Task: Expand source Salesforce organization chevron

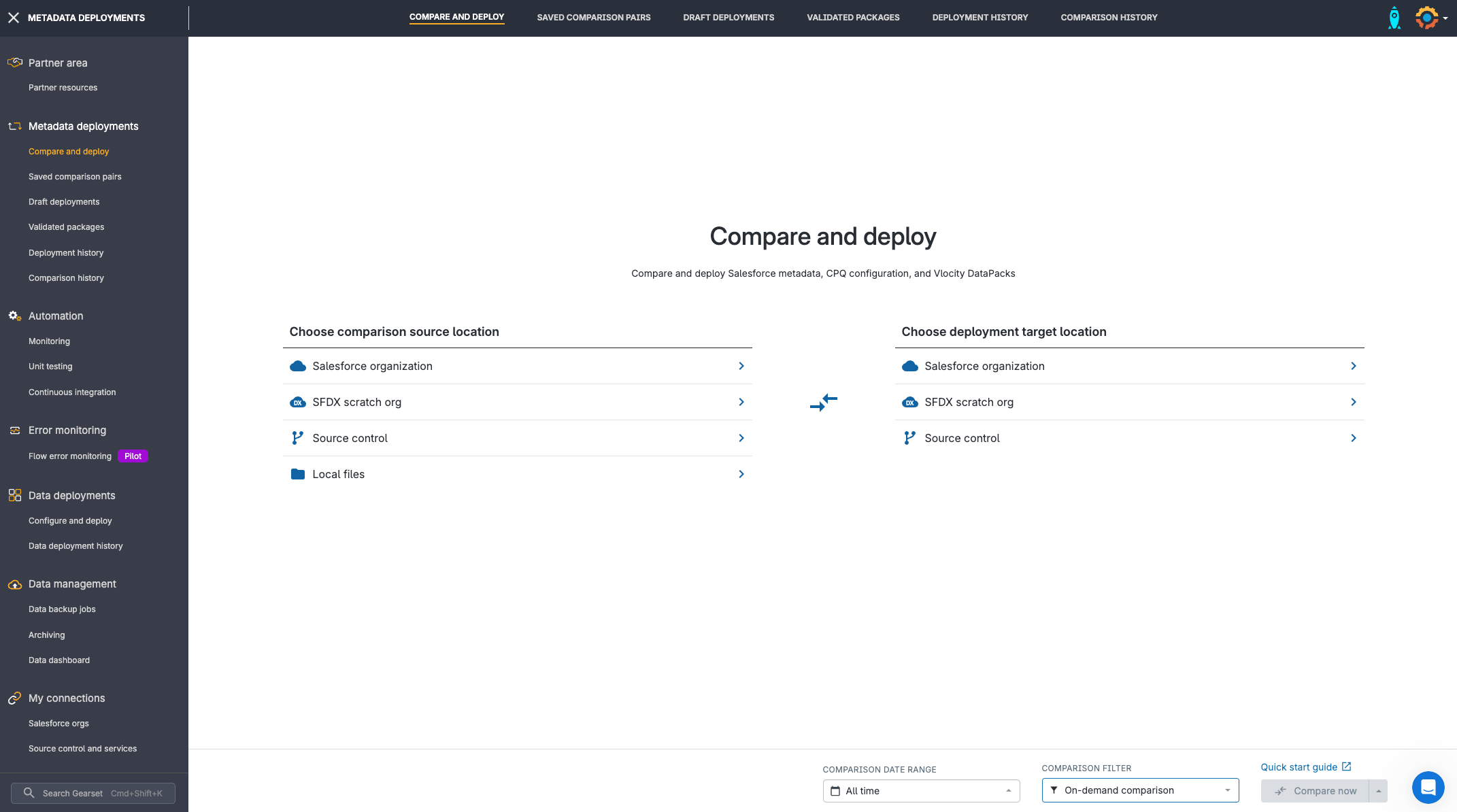Action: [x=741, y=366]
